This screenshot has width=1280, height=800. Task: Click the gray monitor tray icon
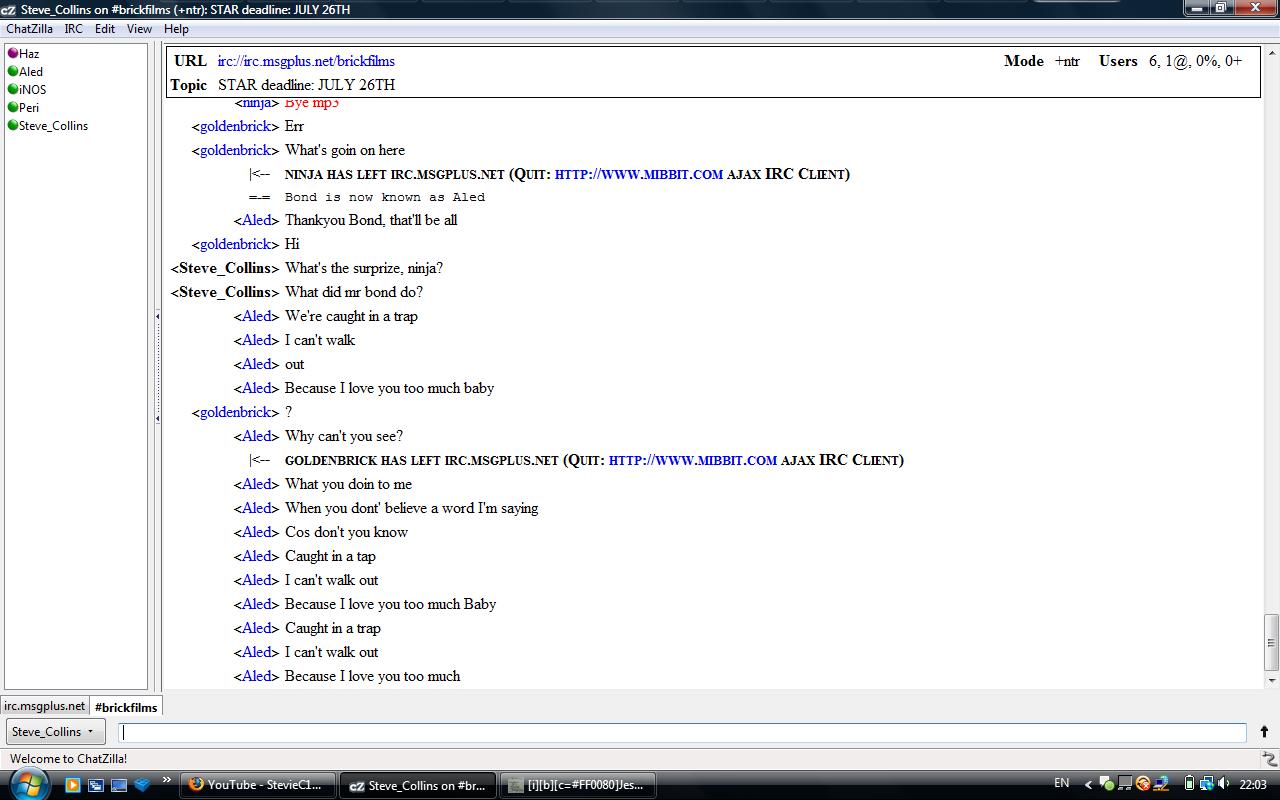click(1125, 784)
